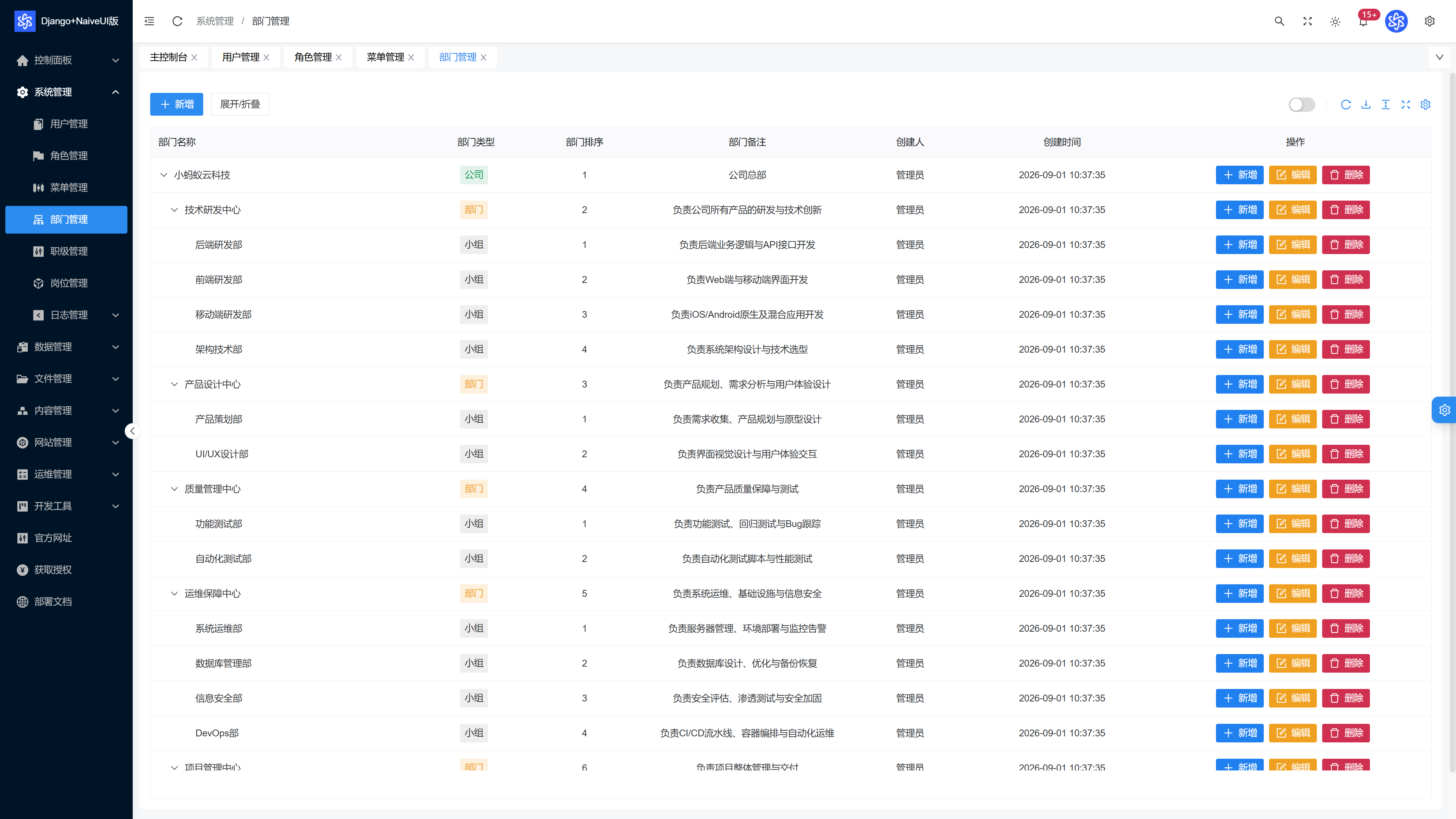This screenshot has width=1456, height=819.
Task: Open the tabs dropdown arrow at right
Action: click(1439, 57)
